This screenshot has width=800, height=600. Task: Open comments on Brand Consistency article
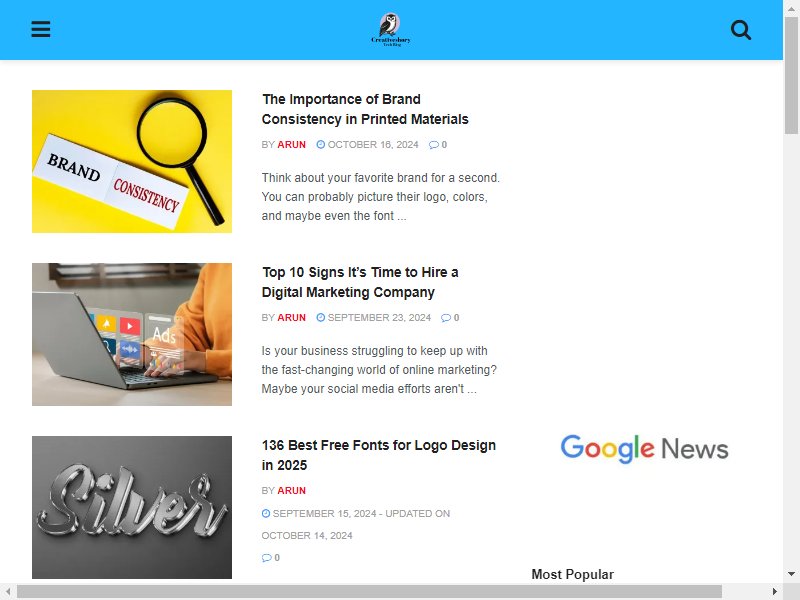438,145
